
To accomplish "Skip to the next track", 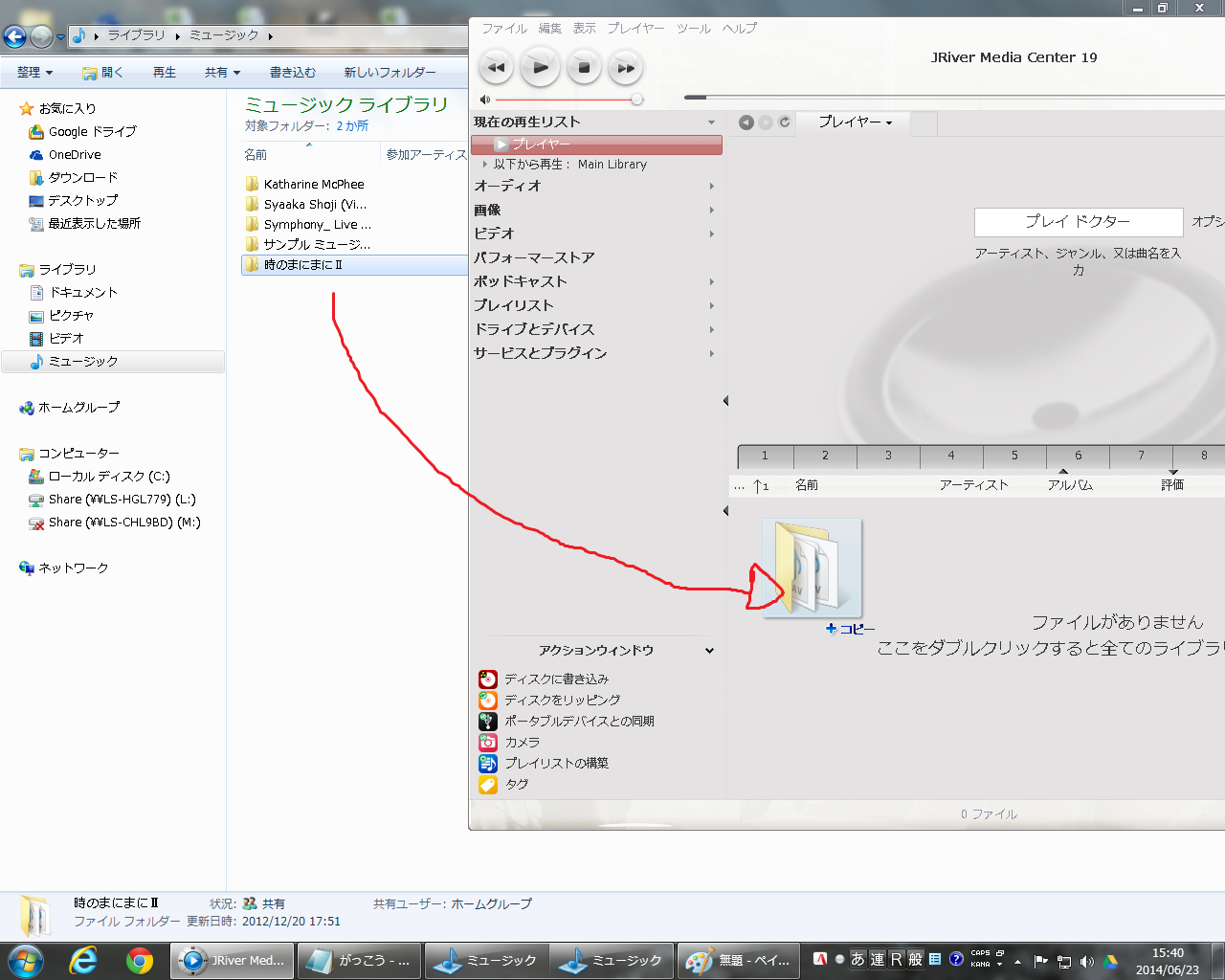I will 625,68.
